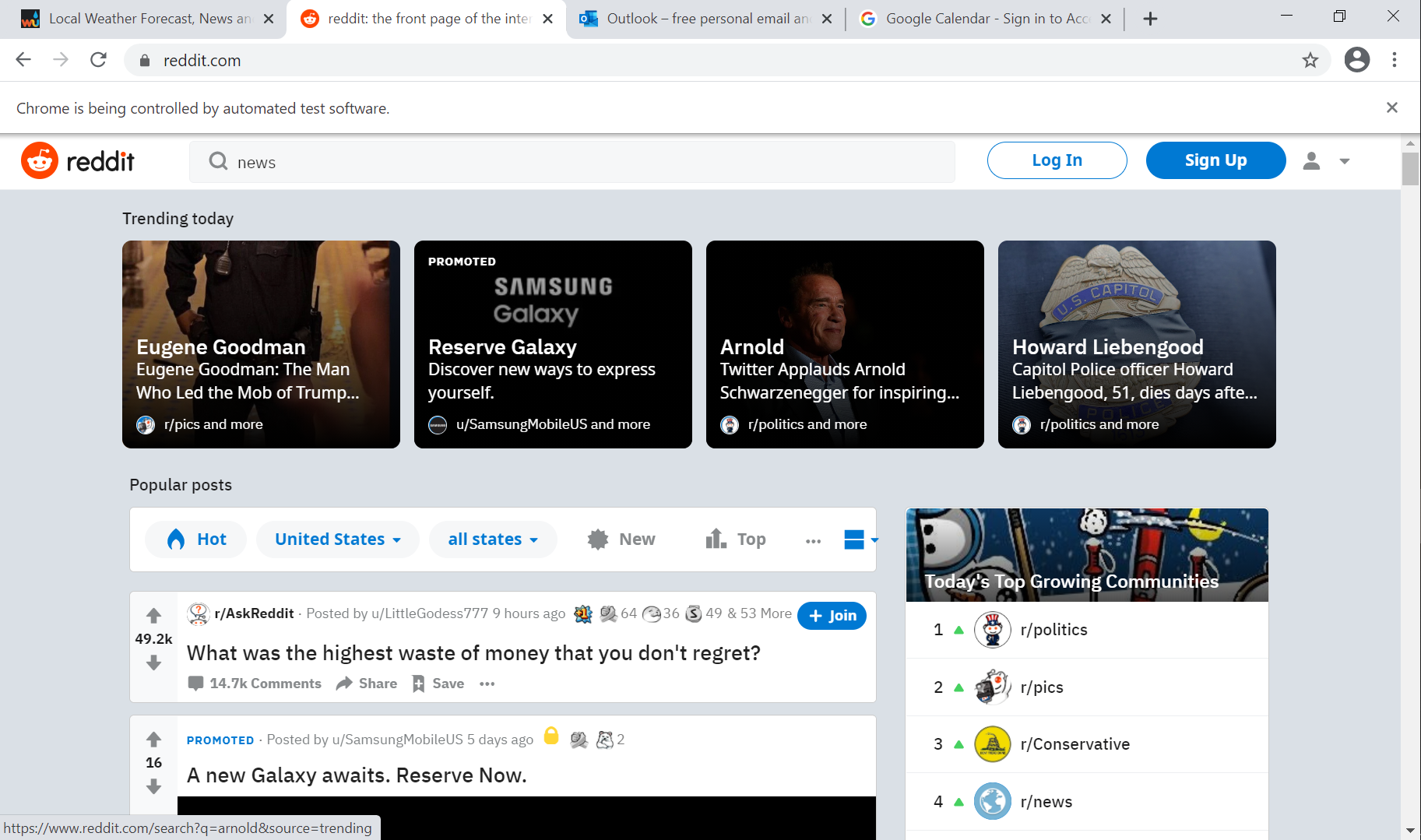
Task: Open more sort options ellipsis
Action: (813, 540)
